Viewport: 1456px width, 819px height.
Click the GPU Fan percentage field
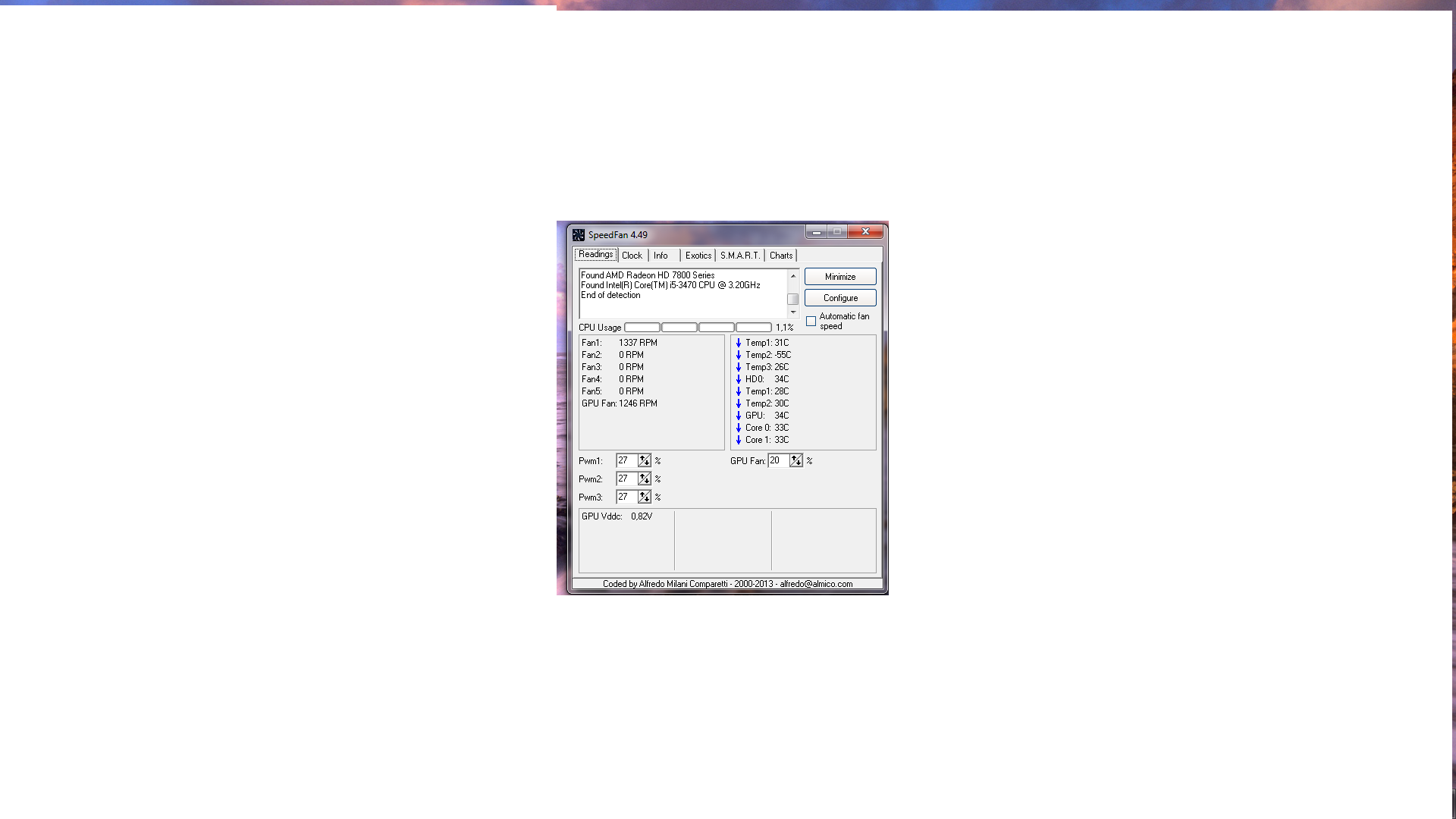pyautogui.click(x=778, y=460)
